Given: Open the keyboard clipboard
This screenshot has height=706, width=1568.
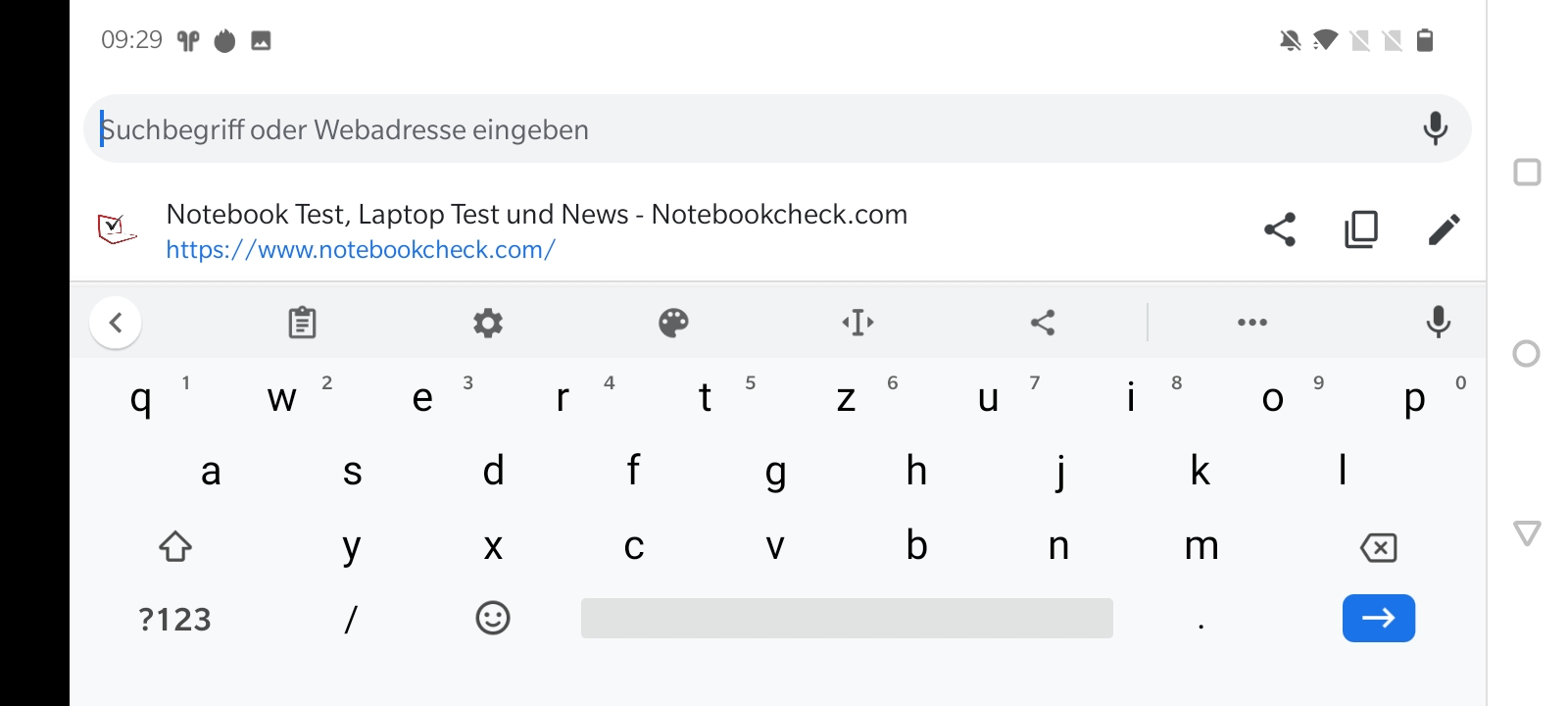Looking at the screenshot, I should click(302, 323).
